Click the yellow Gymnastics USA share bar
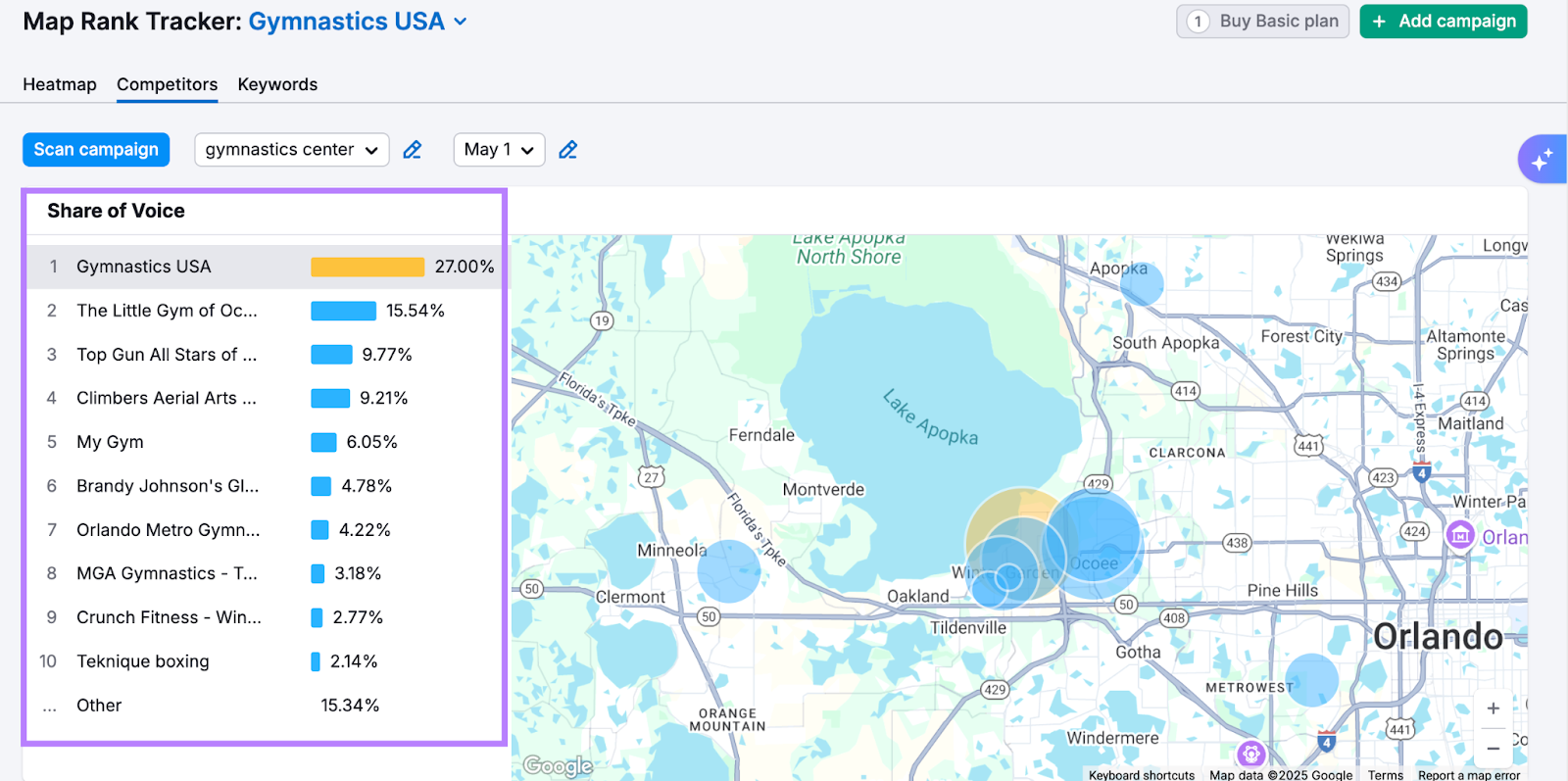Image resolution: width=1568 pixels, height=781 pixels. point(367,267)
